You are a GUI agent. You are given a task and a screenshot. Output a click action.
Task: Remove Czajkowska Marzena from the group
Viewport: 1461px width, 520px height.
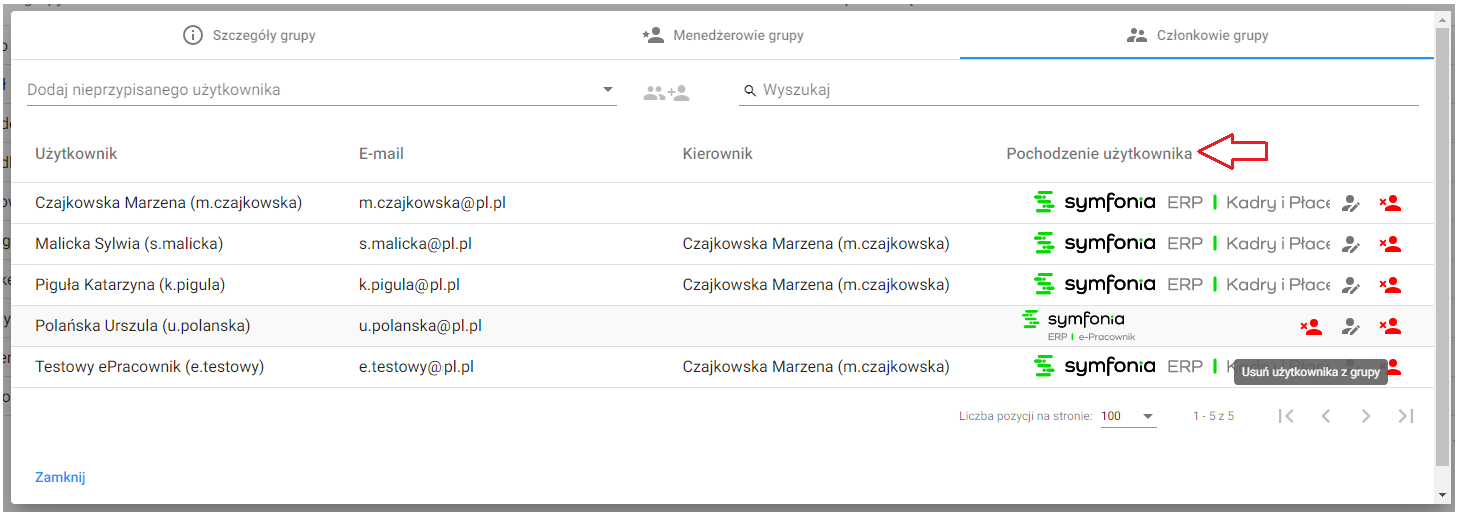click(x=1390, y=203)
